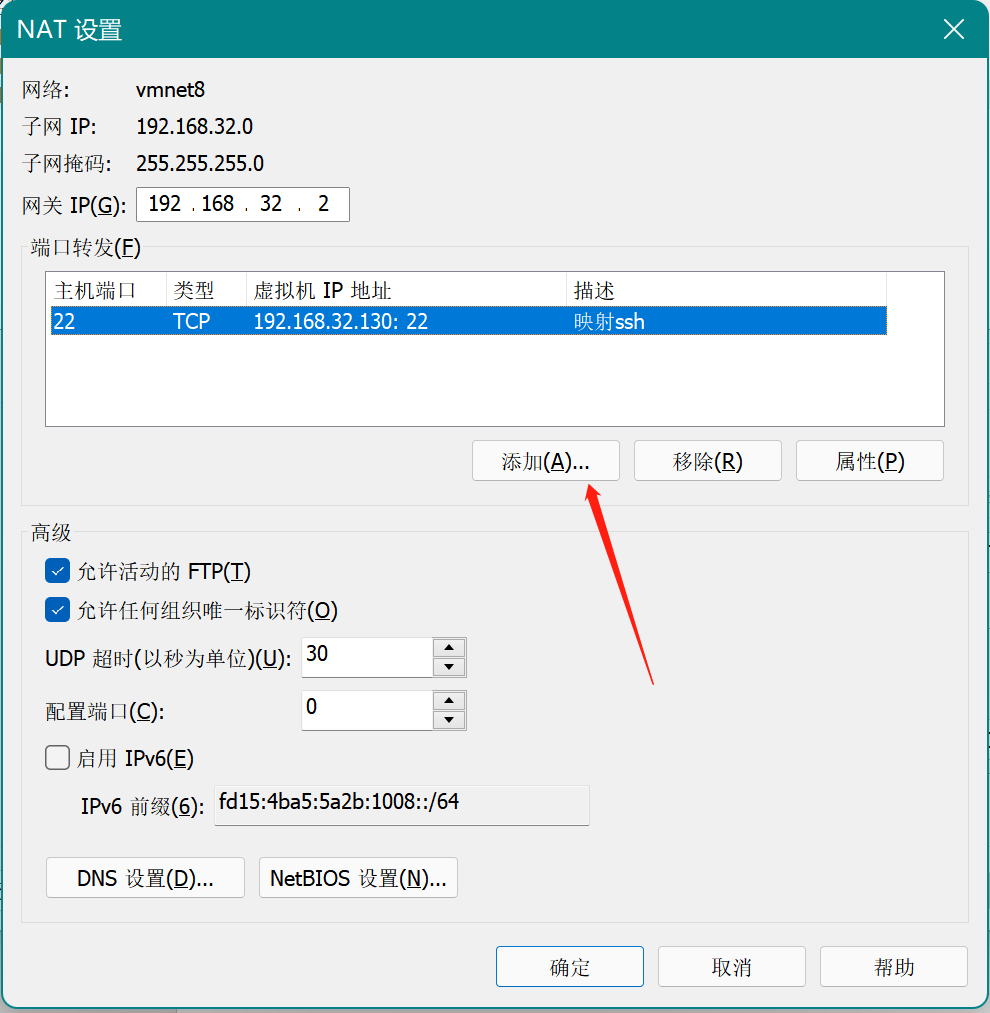Open NetBIOS 设置(N)... dialog

tap(358, 877)
